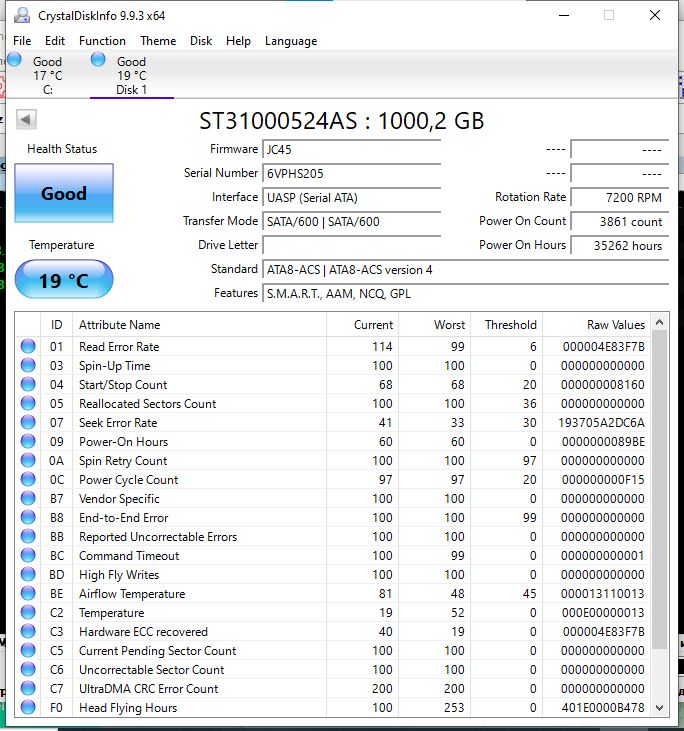684x731 pixels.
Task: Click the empty Drive Letter field
Action: tap(352, 246)
